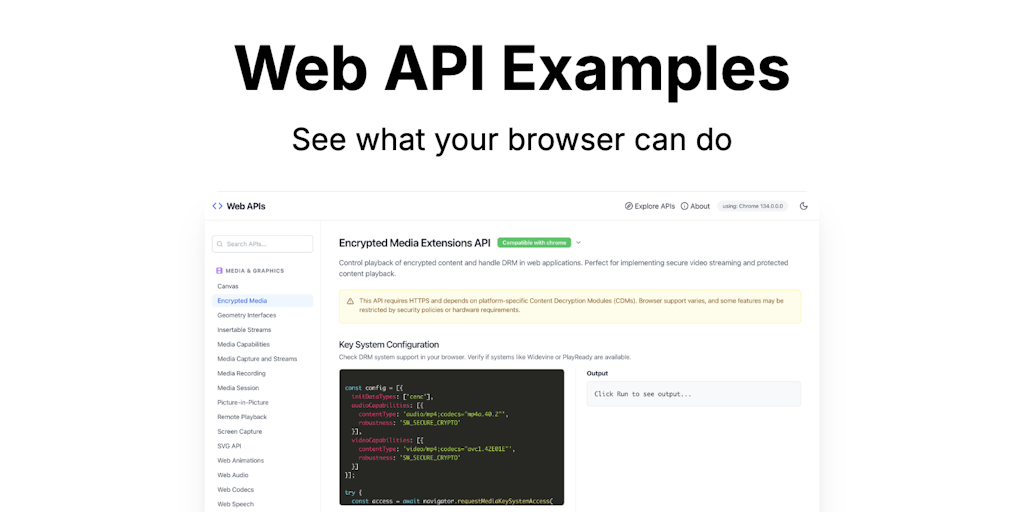
Task: Click the MEDIA & GRAPHICS section label
Action: point(255,270)
